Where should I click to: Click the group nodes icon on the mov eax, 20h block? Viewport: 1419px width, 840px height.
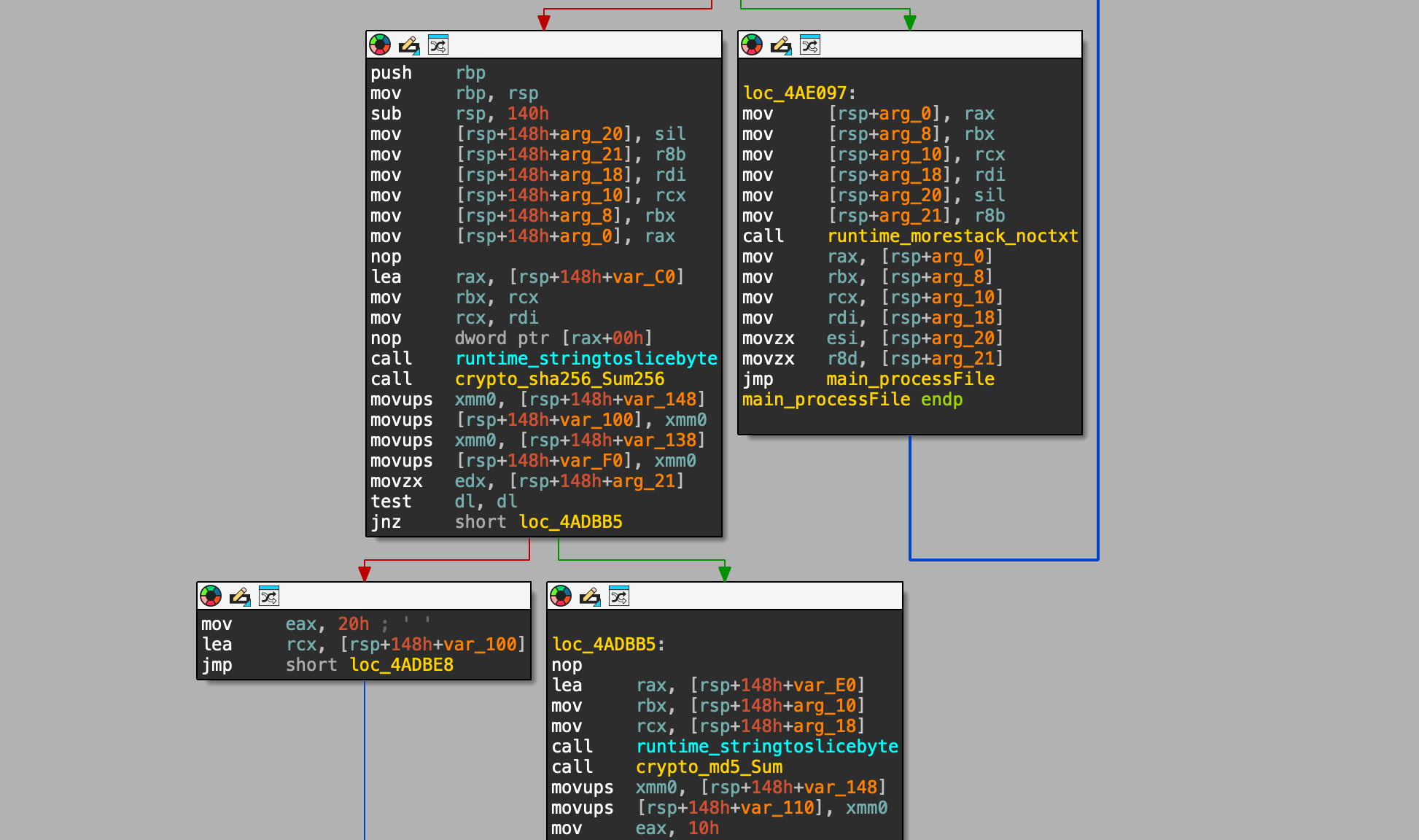(269, 596)
